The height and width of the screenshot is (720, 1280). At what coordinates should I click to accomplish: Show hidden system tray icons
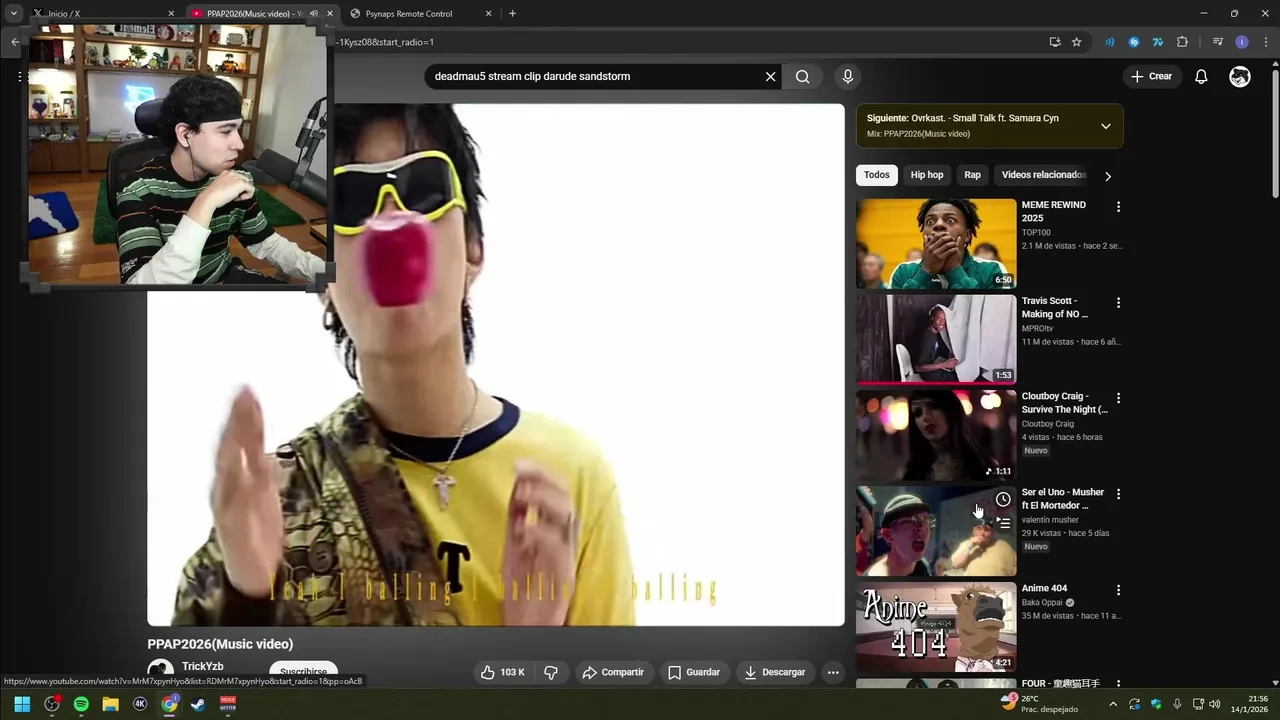point(1113,704)
